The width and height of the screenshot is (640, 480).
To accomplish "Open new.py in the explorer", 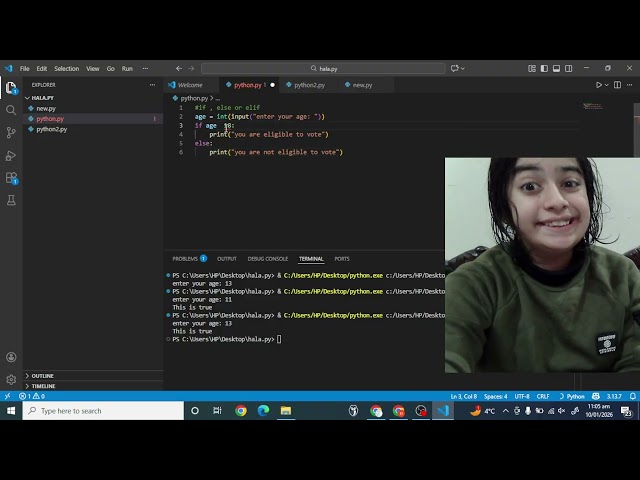I will point(93,108).
